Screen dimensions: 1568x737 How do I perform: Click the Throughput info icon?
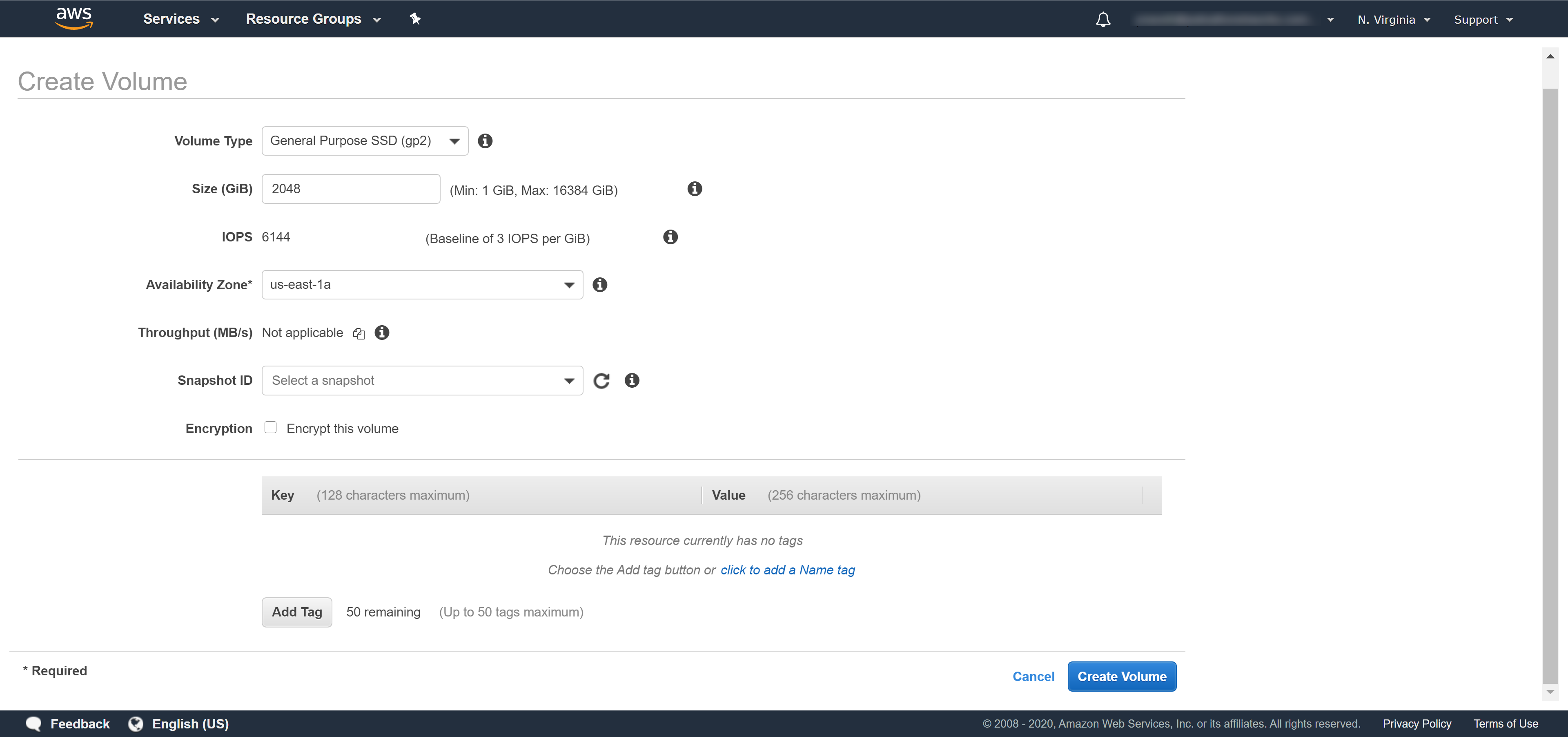pos(382,333)
